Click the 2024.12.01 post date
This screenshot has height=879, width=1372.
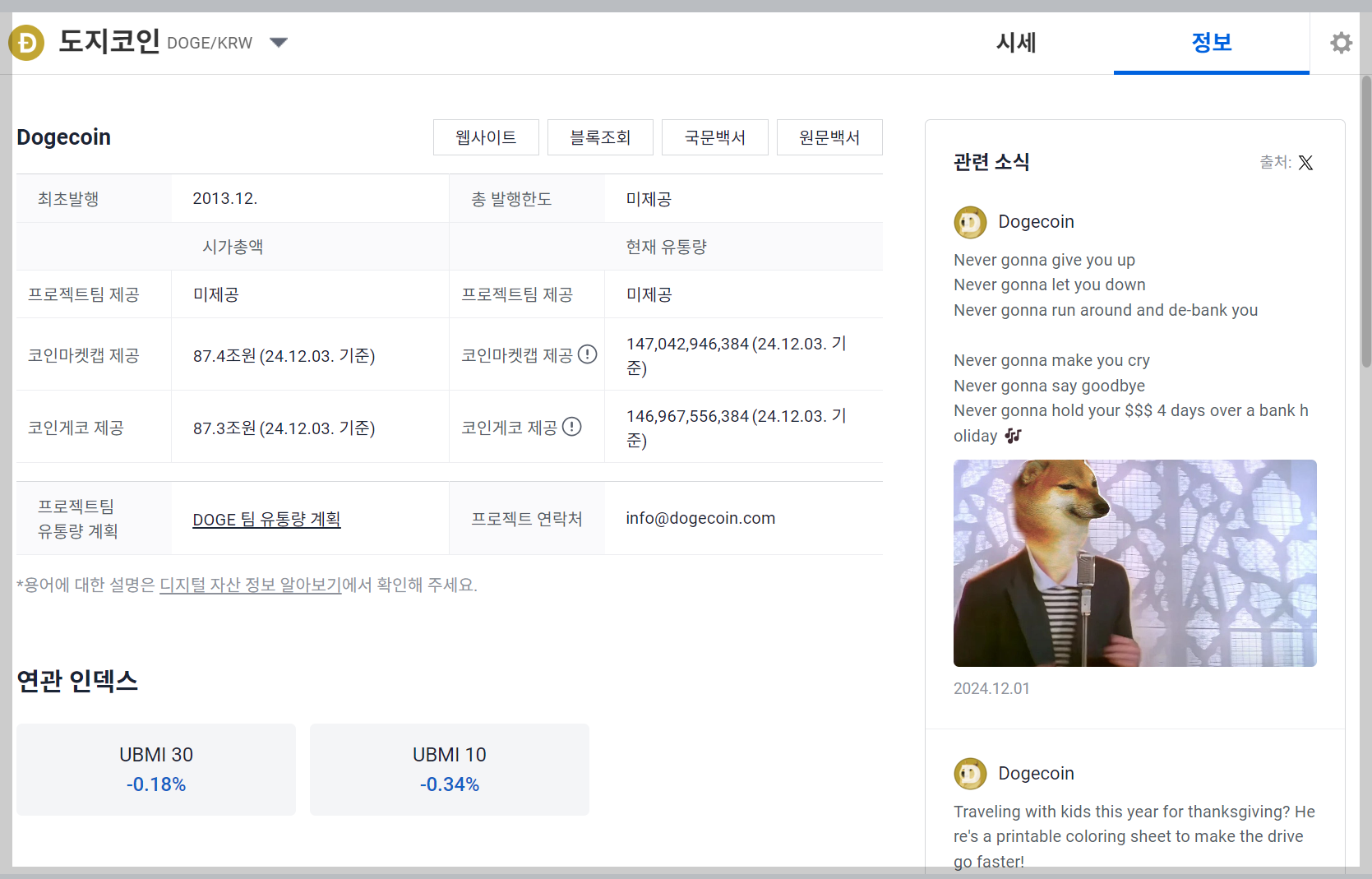pos(991,688)
